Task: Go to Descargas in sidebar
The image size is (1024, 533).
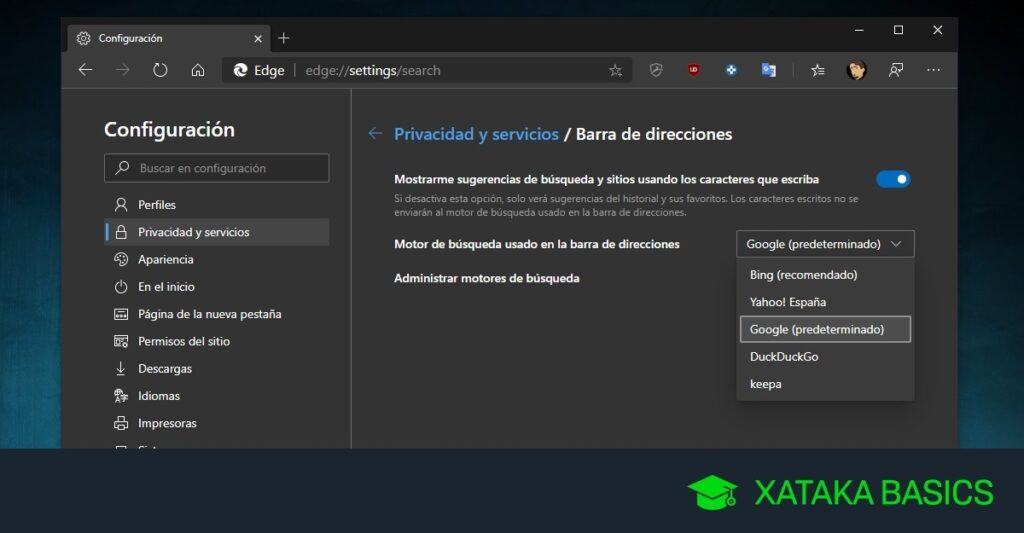Action: [x=165, y=368]
